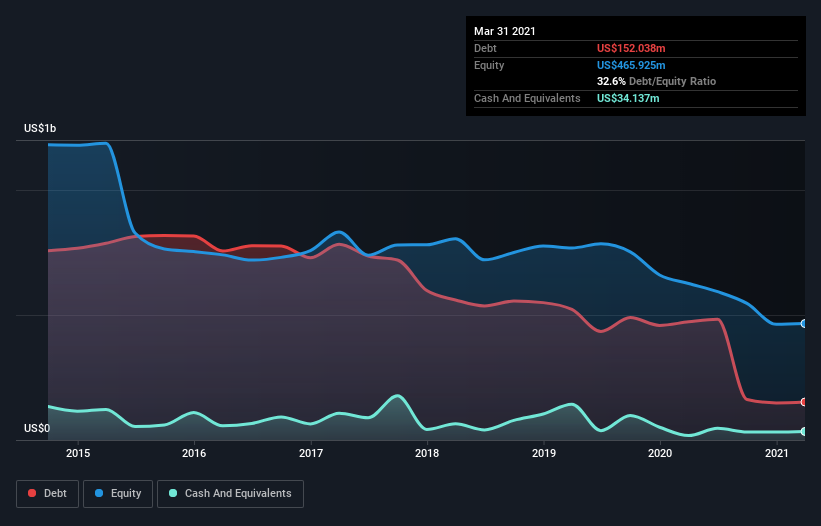Click the US$152.038m debt value
This screenshot has height=526, width=821.
[631, 48]
